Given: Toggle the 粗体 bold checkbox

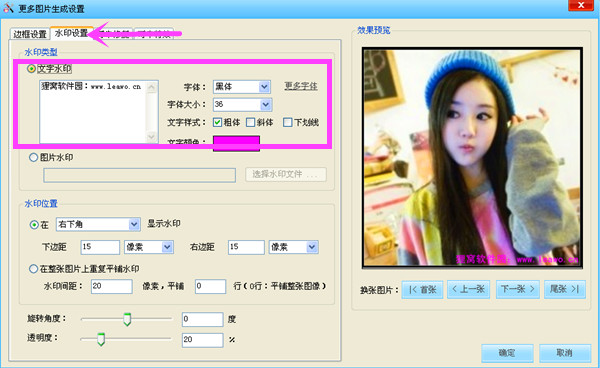Looking at the screenshot, I should pos(217,122).
